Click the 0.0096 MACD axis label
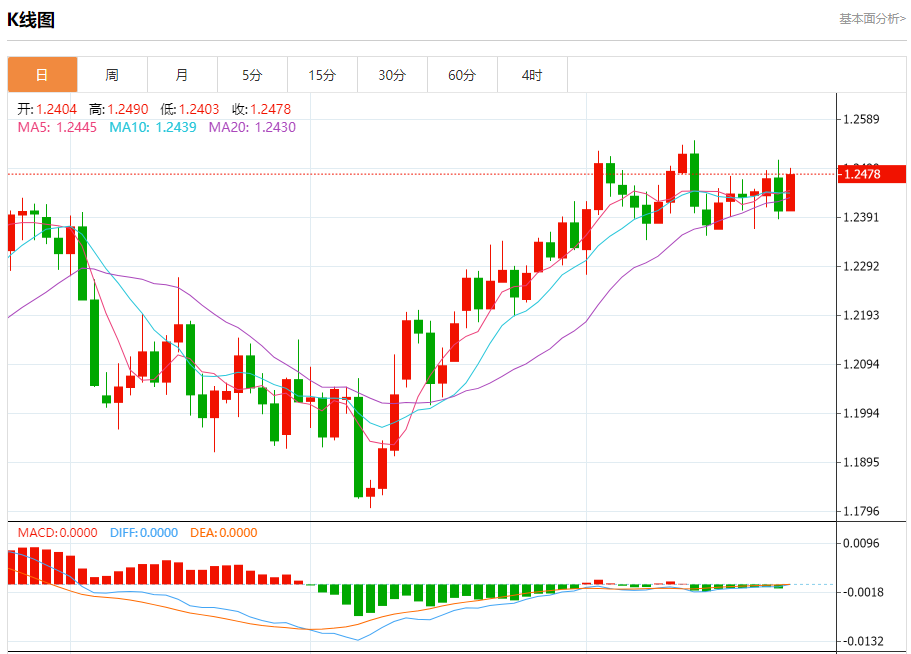Viewport: 911px width, 654px height. [861, 544]
